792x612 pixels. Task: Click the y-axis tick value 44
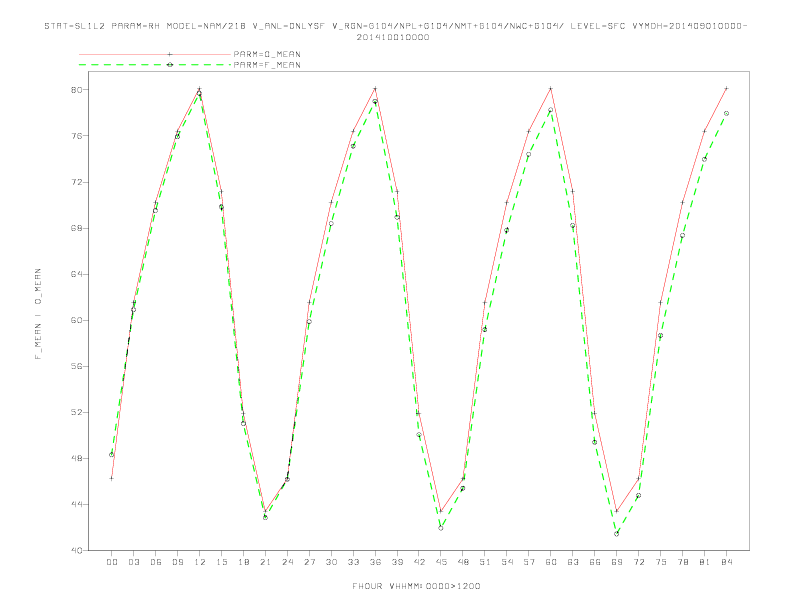79,504
